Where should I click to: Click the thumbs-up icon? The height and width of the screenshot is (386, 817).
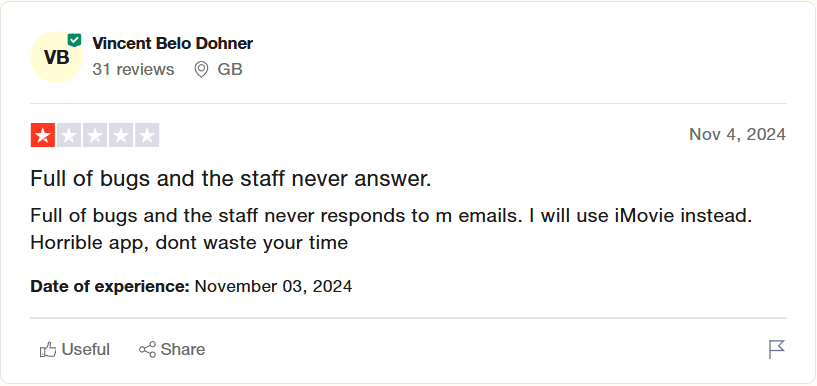[48, 350]
